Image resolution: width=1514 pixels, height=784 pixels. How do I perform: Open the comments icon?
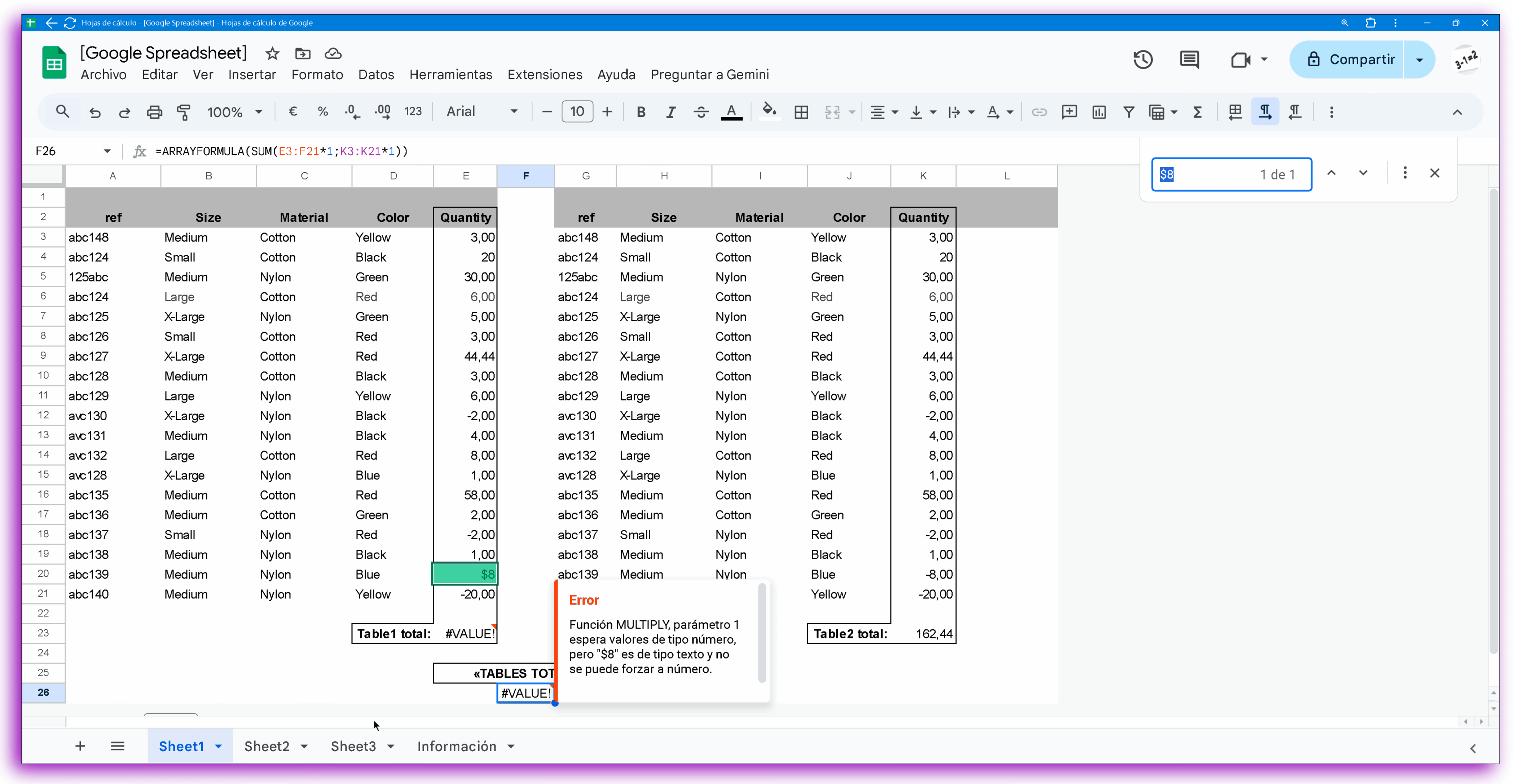pos(1189,59)
